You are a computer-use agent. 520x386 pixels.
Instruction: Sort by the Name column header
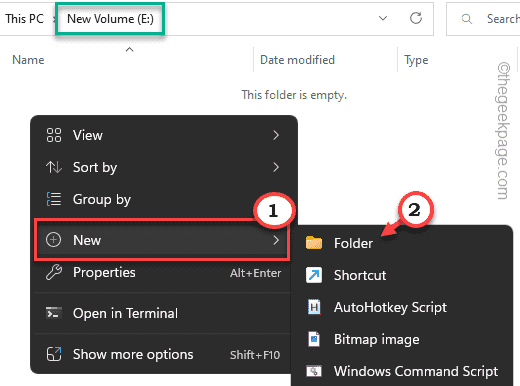click(x=28, y=60)
